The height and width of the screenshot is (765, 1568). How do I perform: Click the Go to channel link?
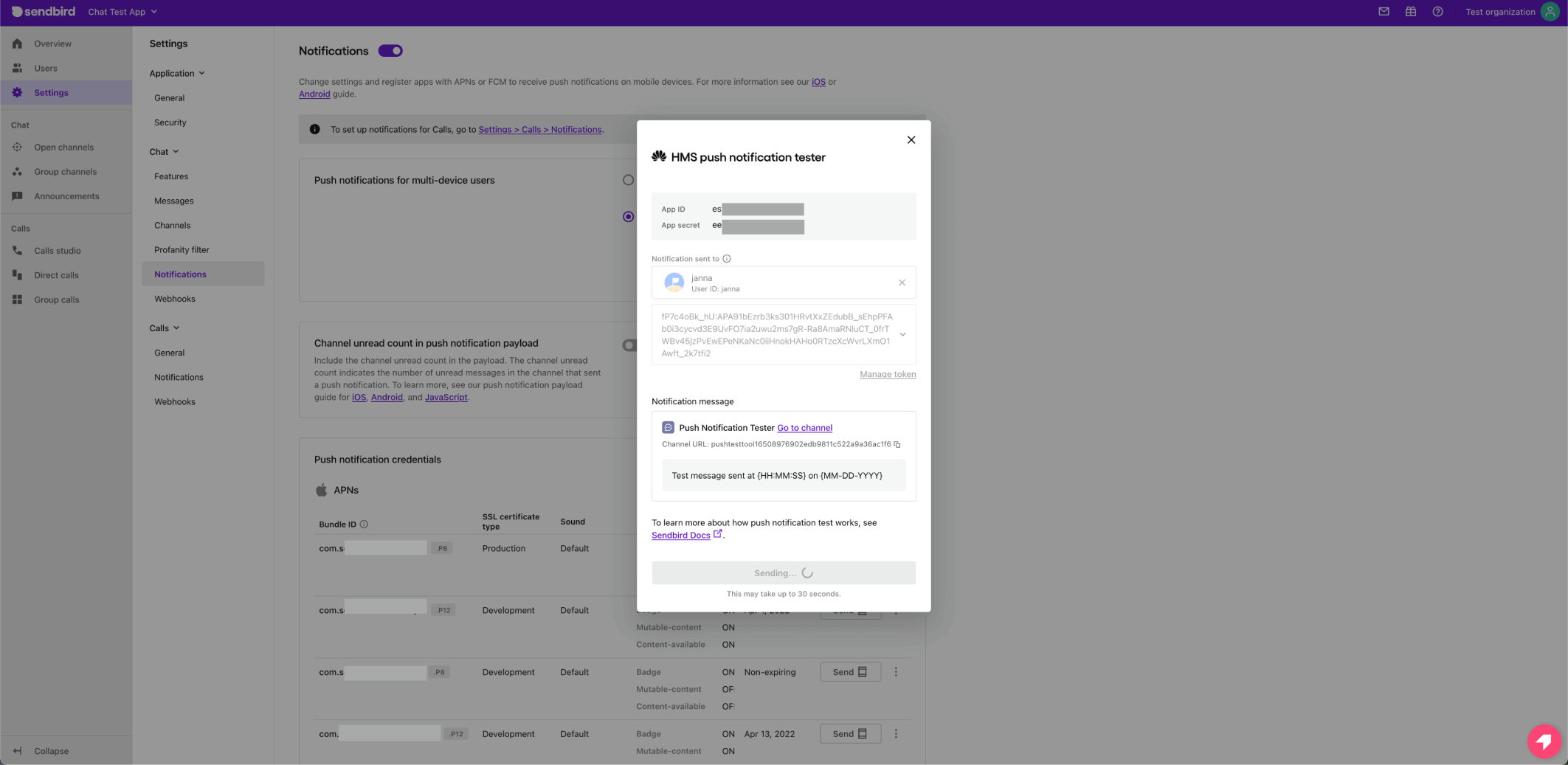[x=804, y=428]
